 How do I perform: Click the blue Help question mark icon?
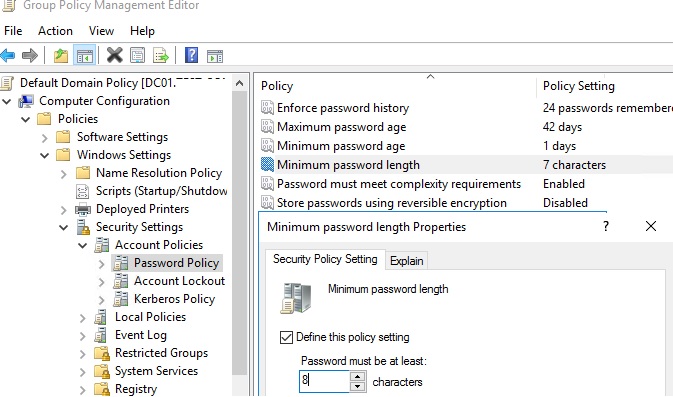(x=191, y=55)
